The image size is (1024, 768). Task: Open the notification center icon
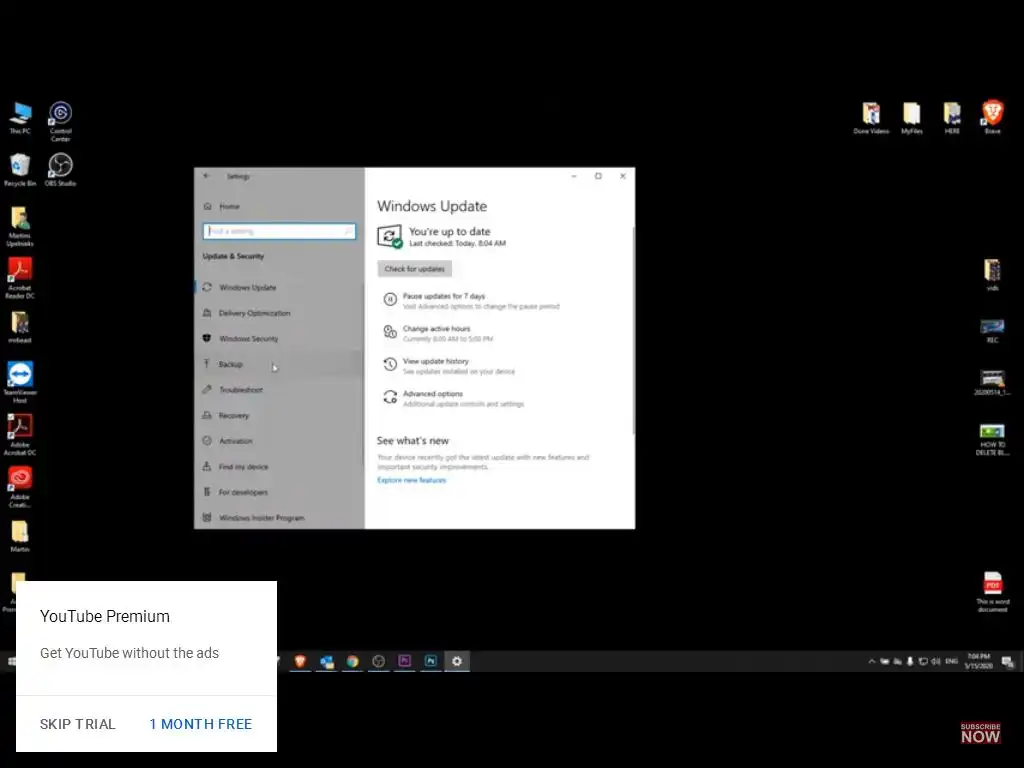pyautogui.click(x=1008, y=662)
